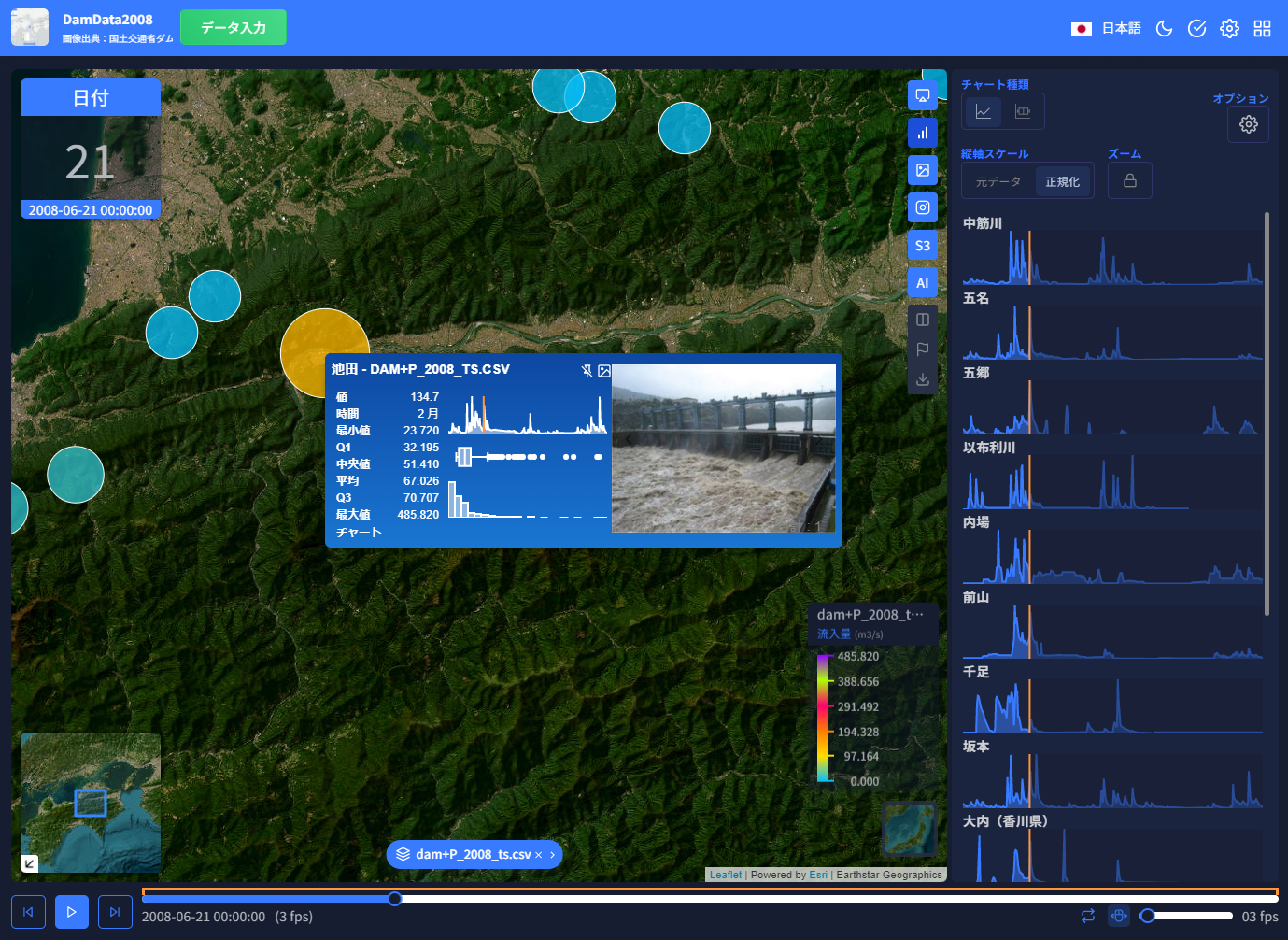Click the dam spillway photo in the popup

coord(724,449)
